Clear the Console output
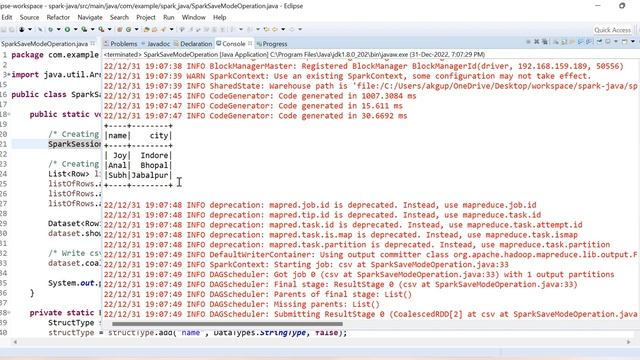Viewport: 640px width, 360px height. 556,42
